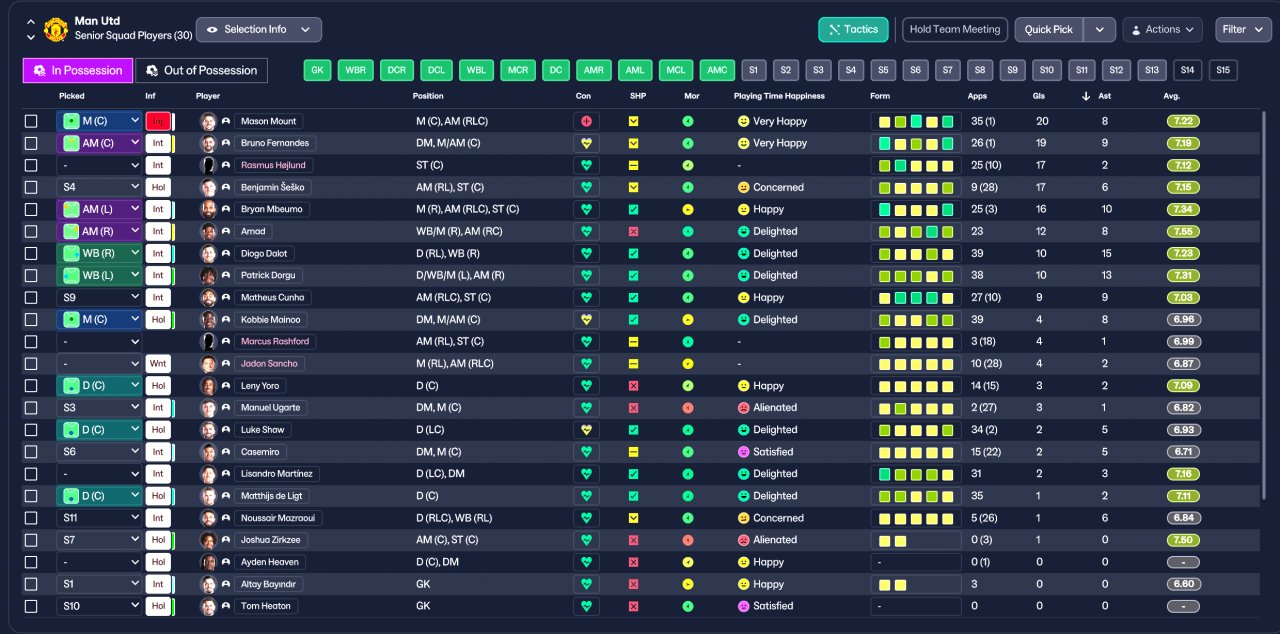Click Altay Bayındır's yellow morale icon
The height and width of the screenshot is (634, 1280).
click(688, 584)
